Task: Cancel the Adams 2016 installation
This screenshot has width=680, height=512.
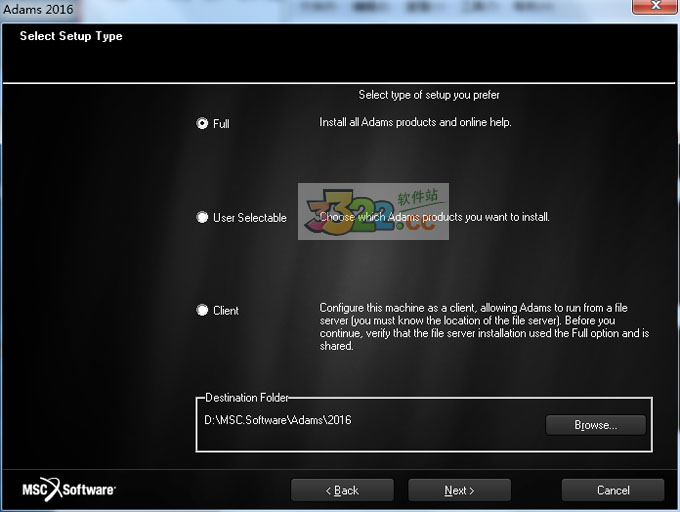Action: (x=613, y=490)
